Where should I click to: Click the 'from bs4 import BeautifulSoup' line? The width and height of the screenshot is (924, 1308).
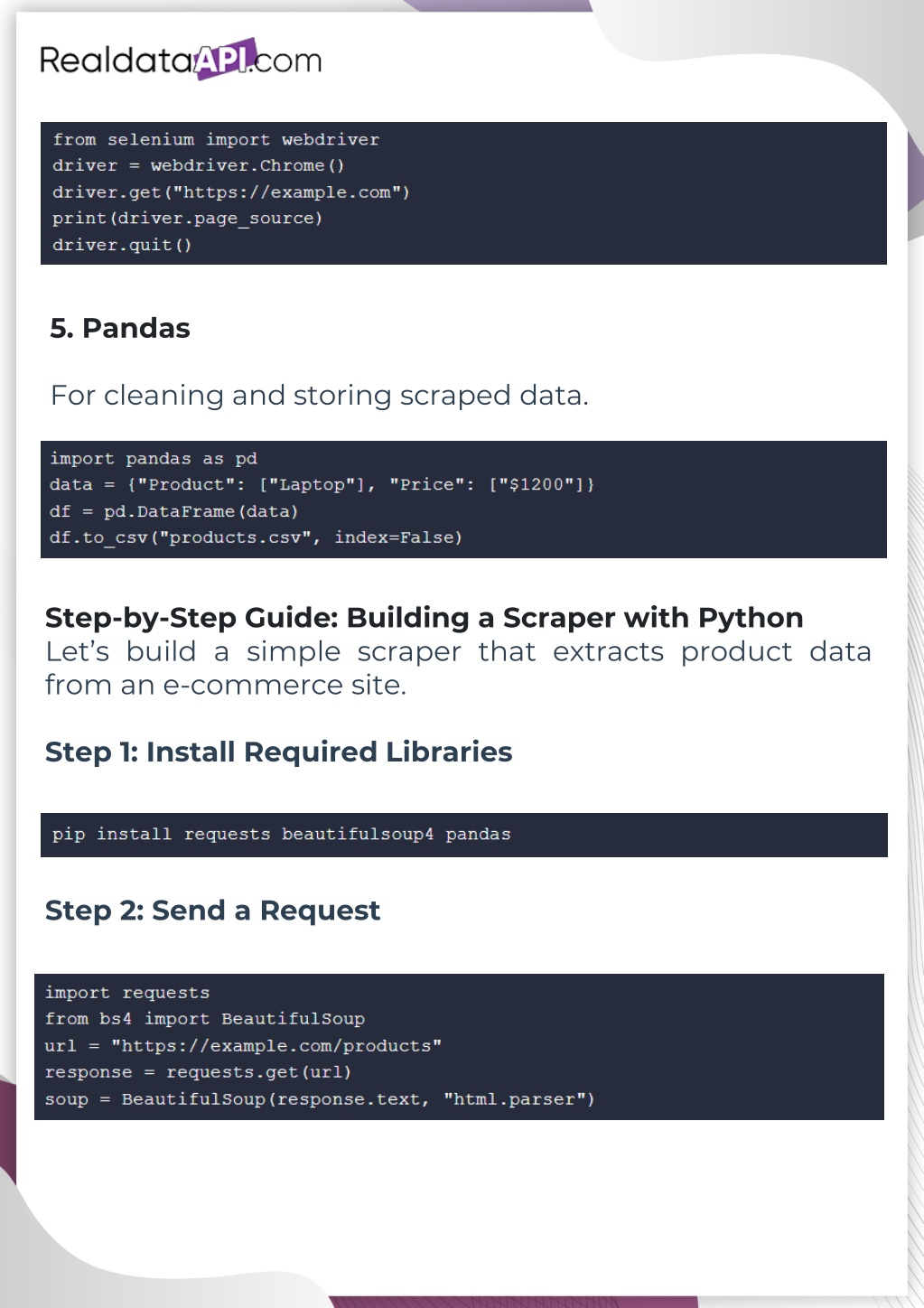pos(205,1019)
